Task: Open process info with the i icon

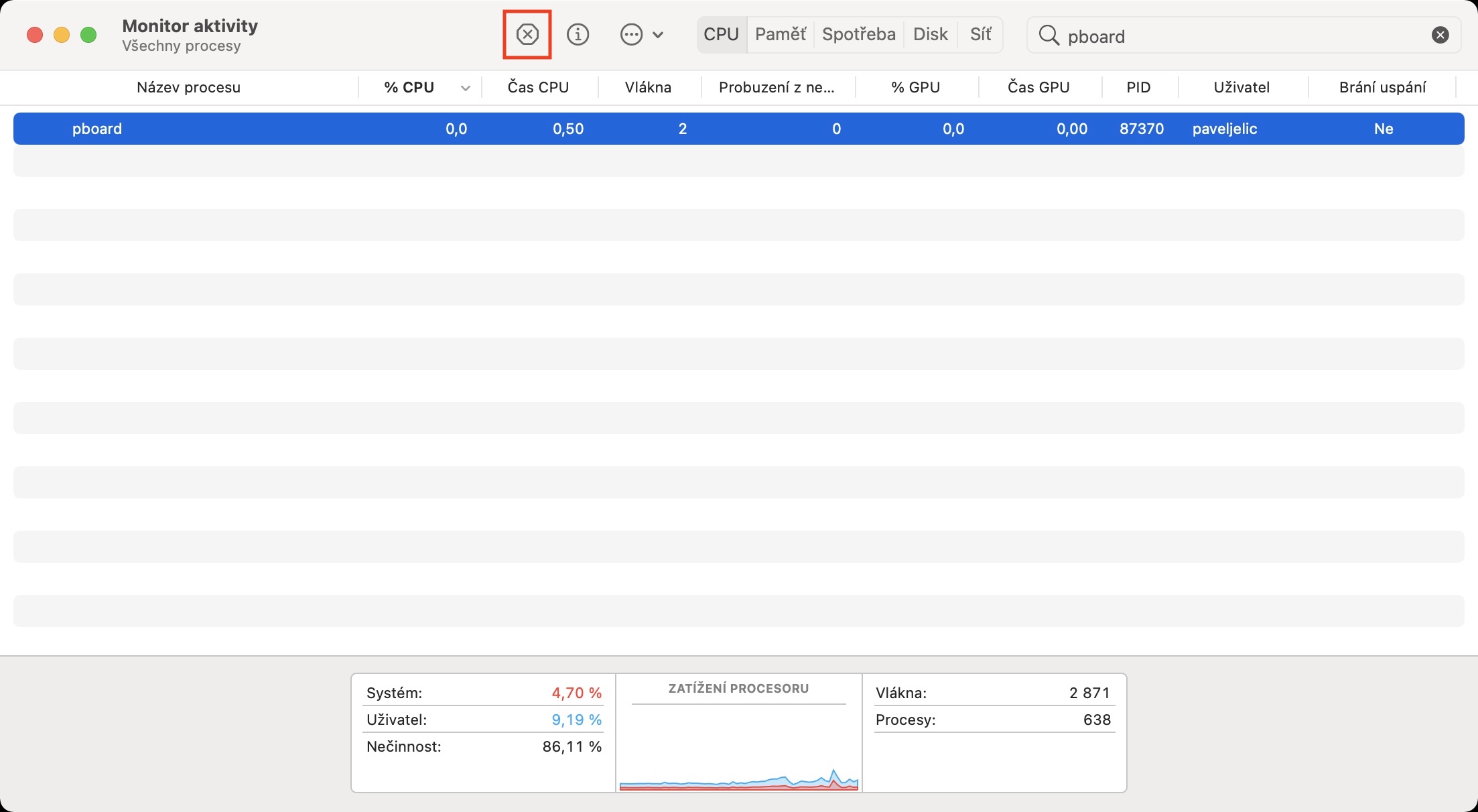Action: point(578,34)
